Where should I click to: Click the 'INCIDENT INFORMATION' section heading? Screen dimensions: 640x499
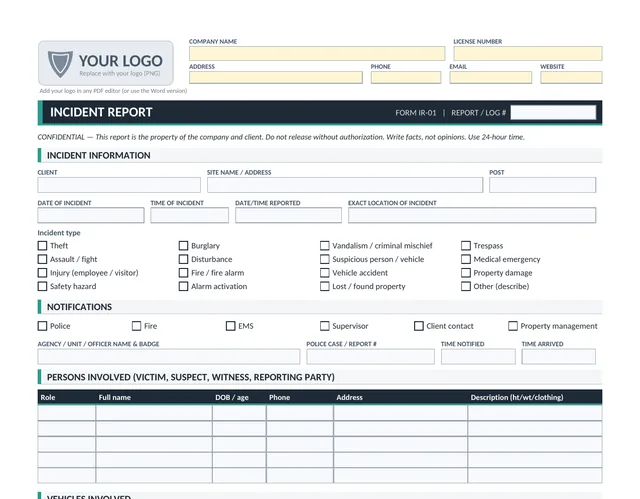pos(98,155)
